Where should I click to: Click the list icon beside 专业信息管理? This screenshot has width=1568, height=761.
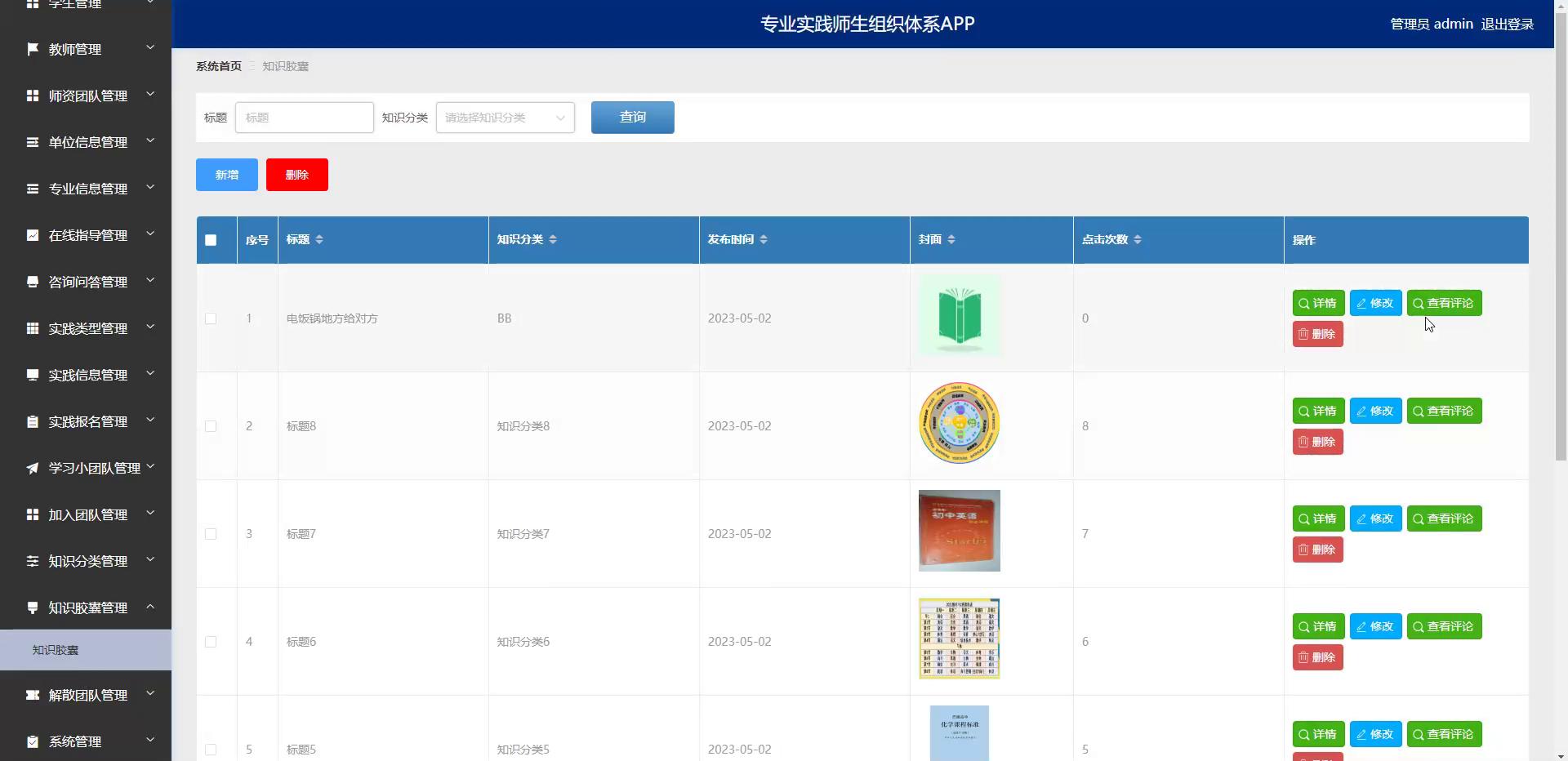click(33, 189)
